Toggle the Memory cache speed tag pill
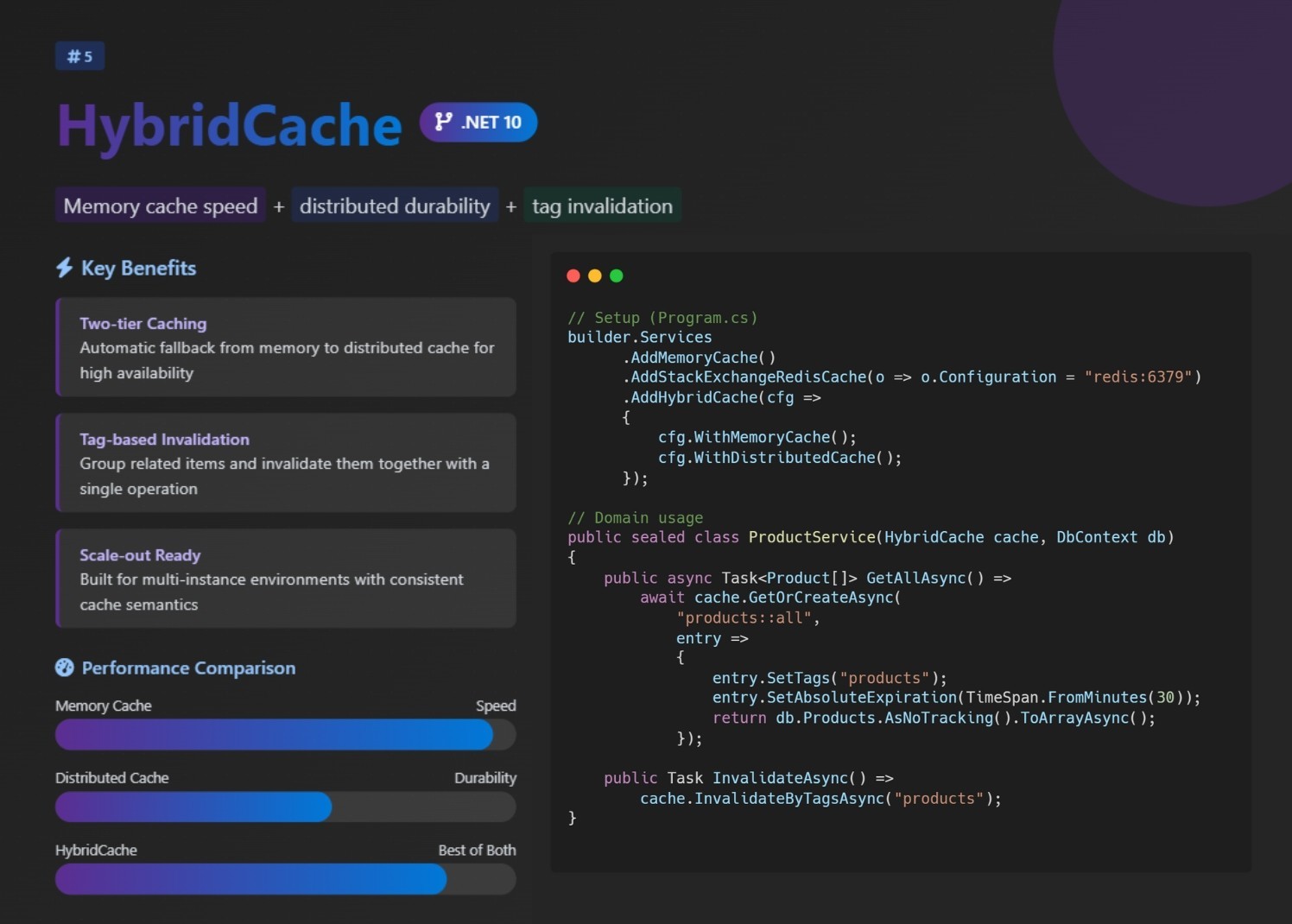The width and height of the screenshot is (1292, 924). tap(160, 206)
